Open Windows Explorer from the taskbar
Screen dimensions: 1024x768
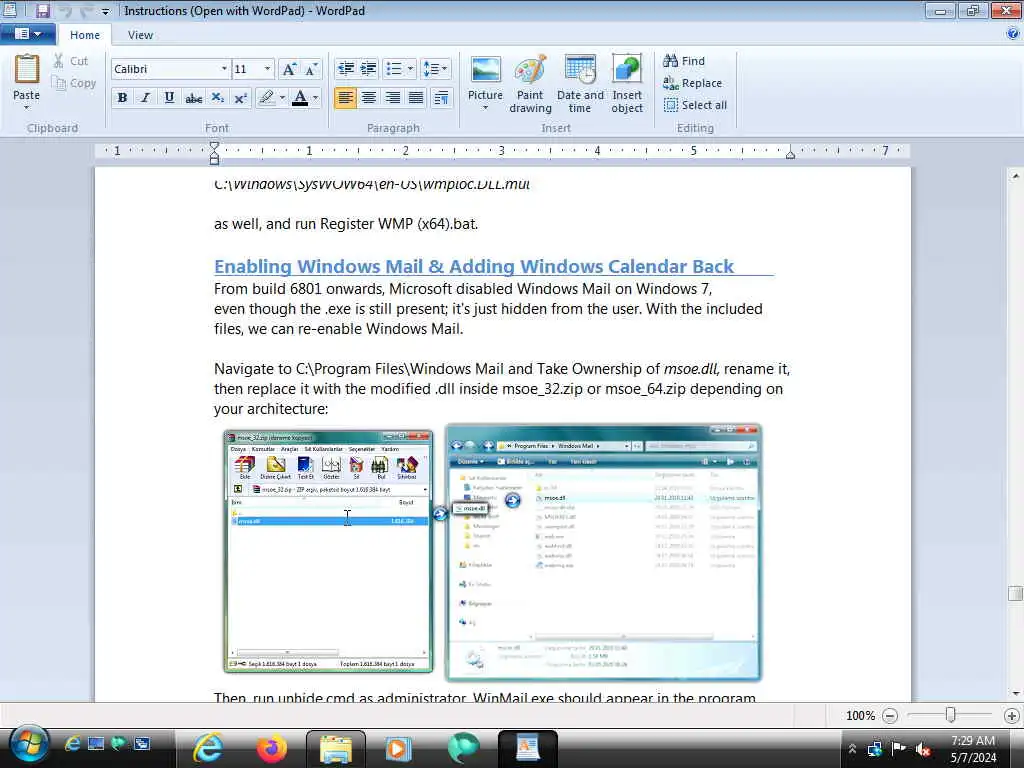tap(336, 748)
